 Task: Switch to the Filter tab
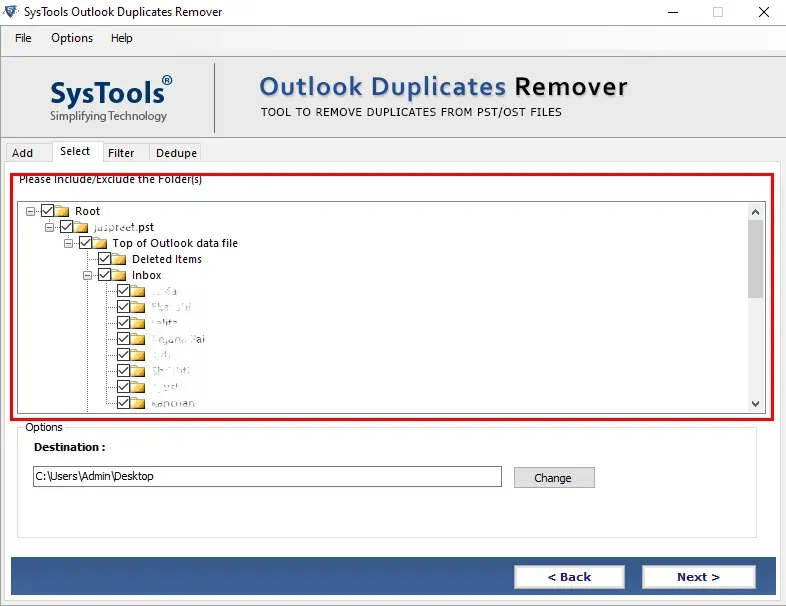point(121,153)
